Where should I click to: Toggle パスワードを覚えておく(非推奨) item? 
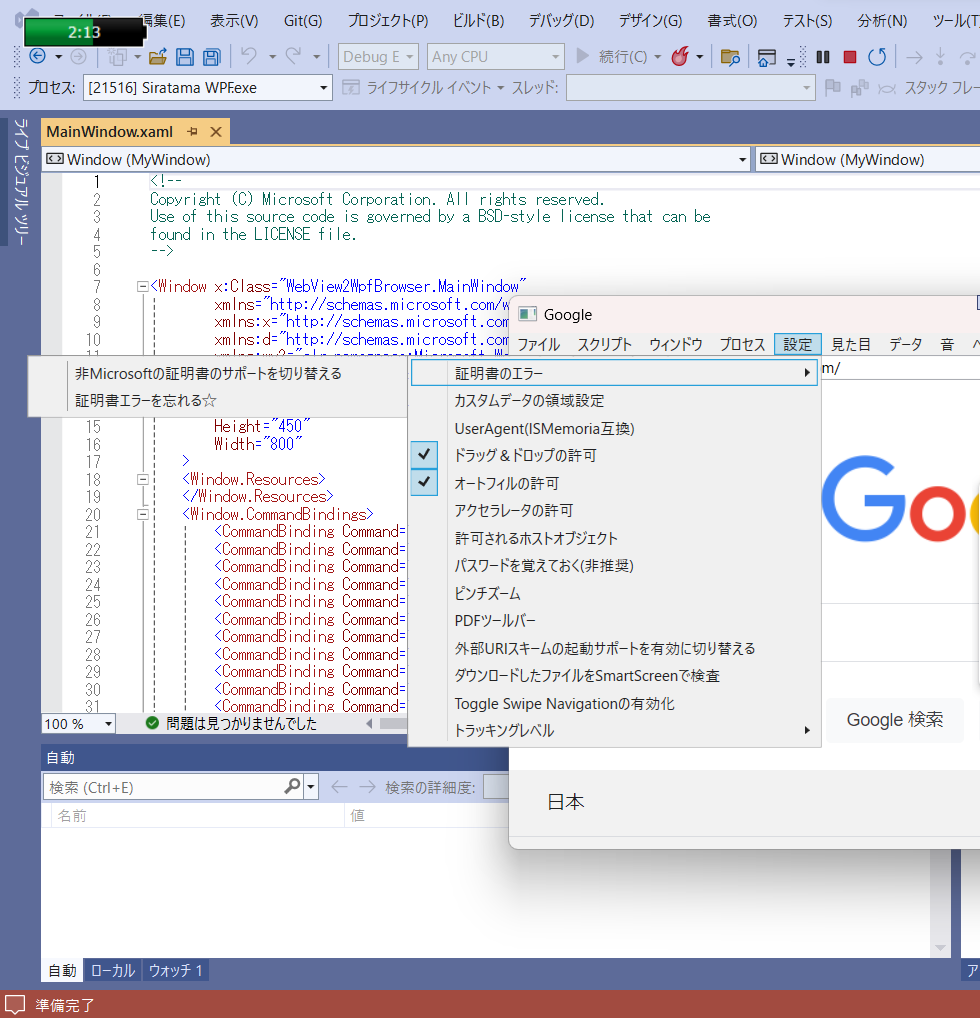coord(614,565)
